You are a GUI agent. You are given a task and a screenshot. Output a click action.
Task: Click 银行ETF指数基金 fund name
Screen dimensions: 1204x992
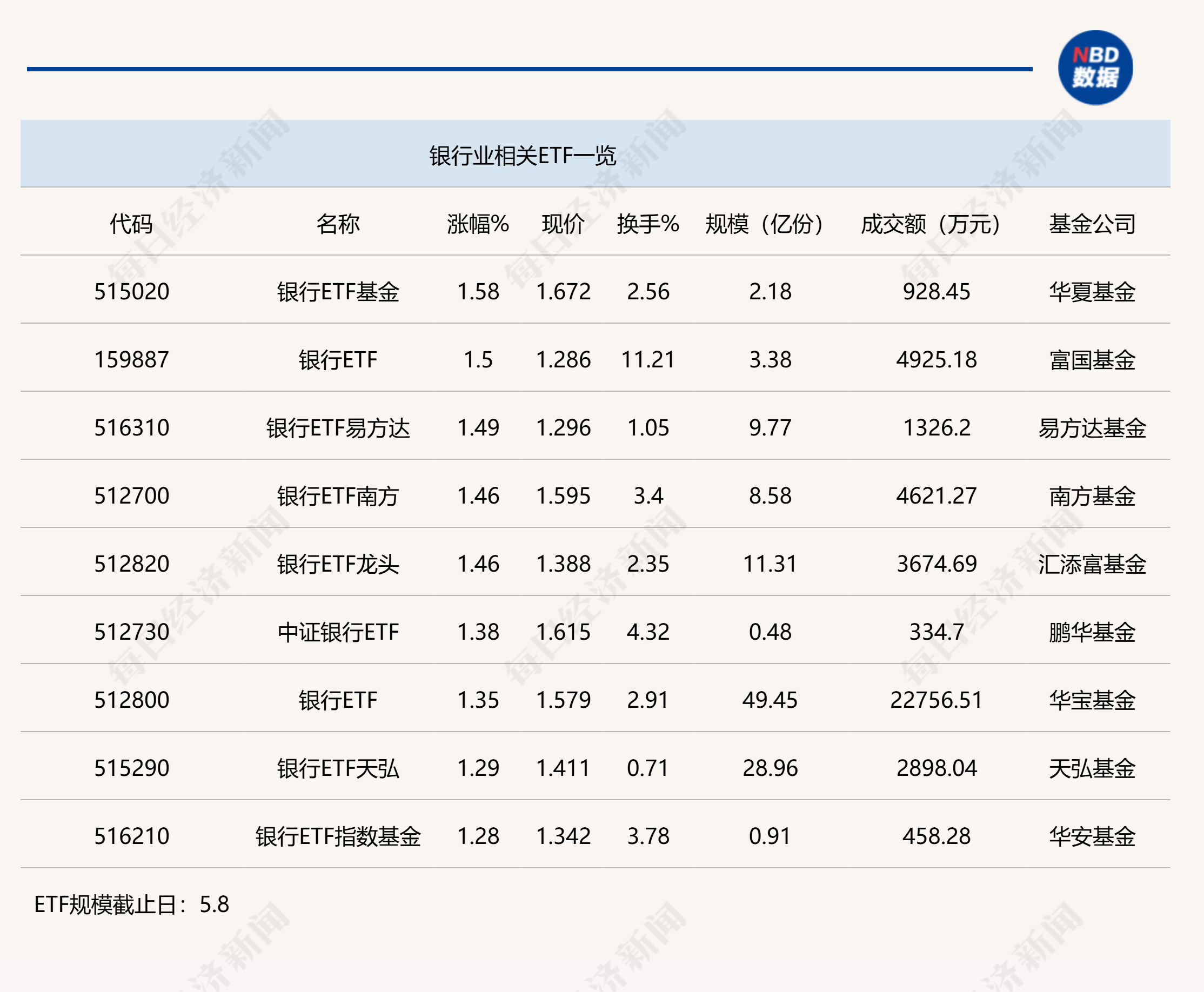[x=338, y=836]
